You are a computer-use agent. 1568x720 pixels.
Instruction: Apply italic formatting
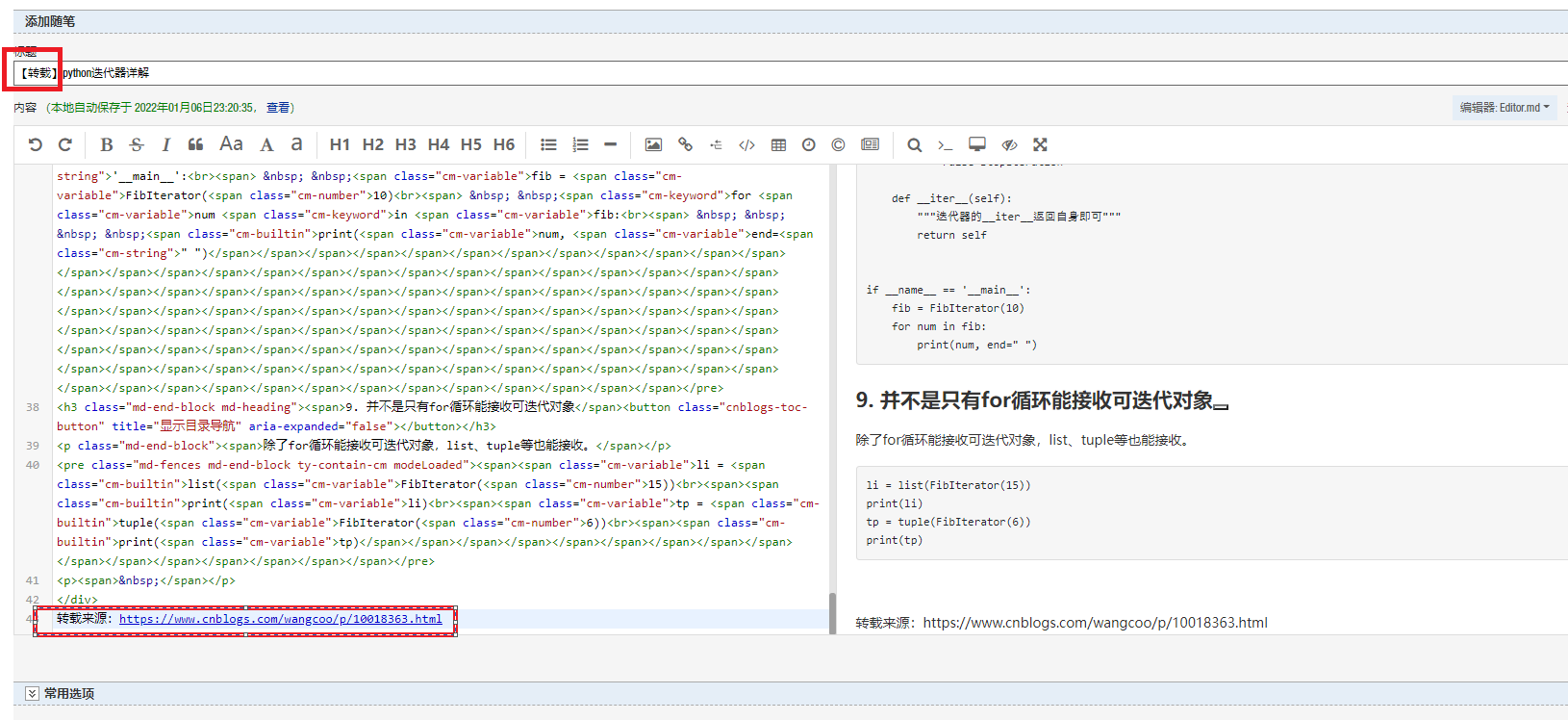coord(165,144)
